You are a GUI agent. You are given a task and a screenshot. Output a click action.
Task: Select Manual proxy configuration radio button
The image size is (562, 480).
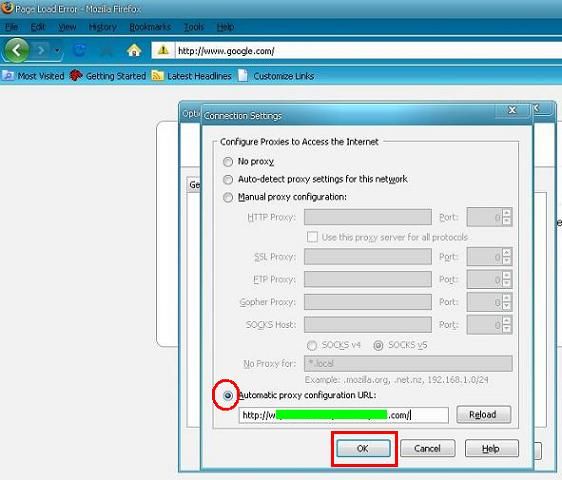[228, 198]
